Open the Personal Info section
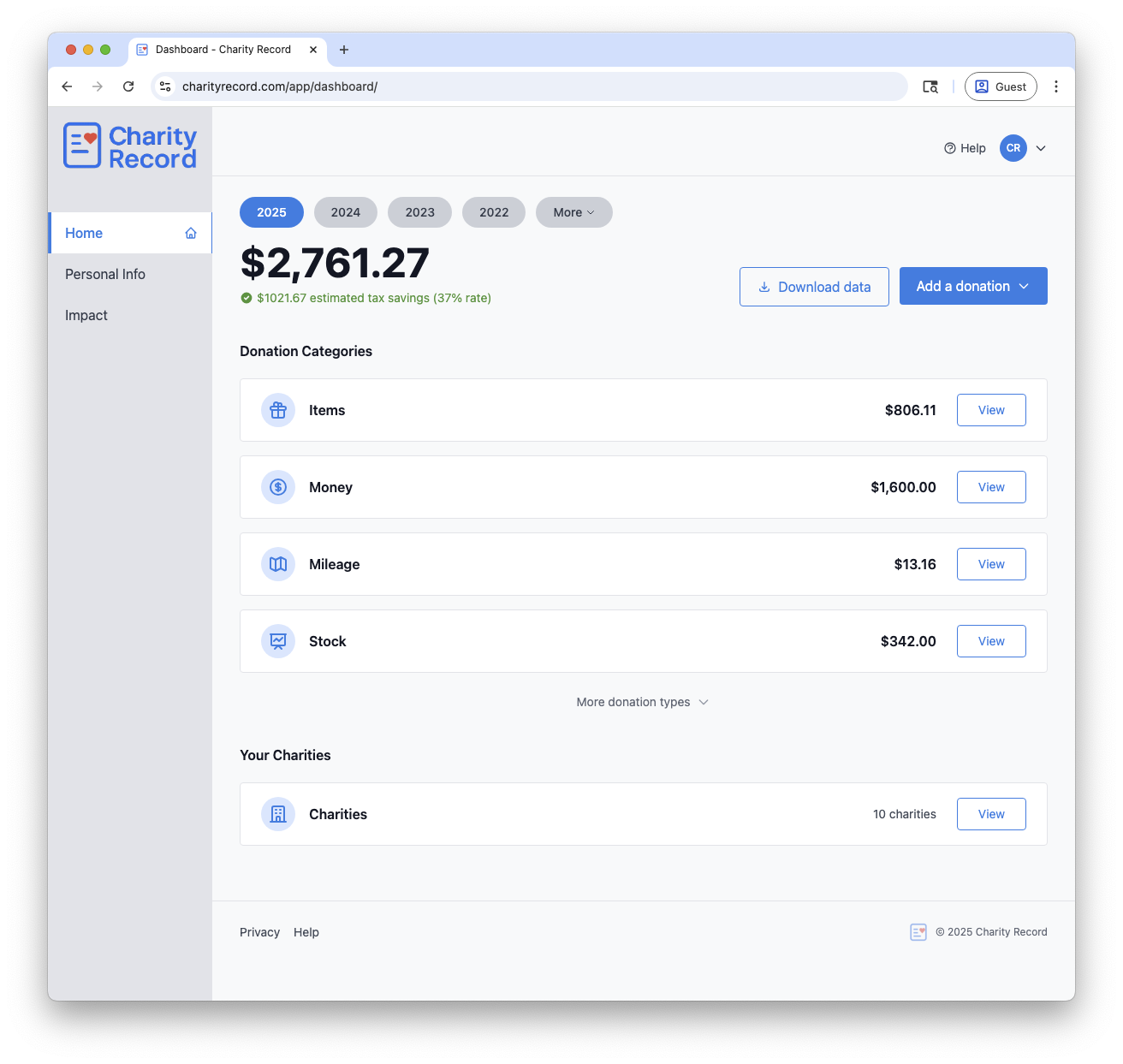The height and width of the screenshot is (1064, 1123). [105, 274]
